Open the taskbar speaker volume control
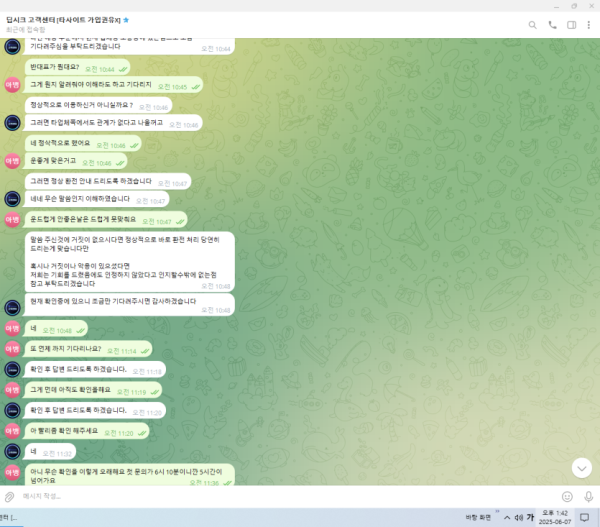600x527 pixels. click(x=518, y=518)
